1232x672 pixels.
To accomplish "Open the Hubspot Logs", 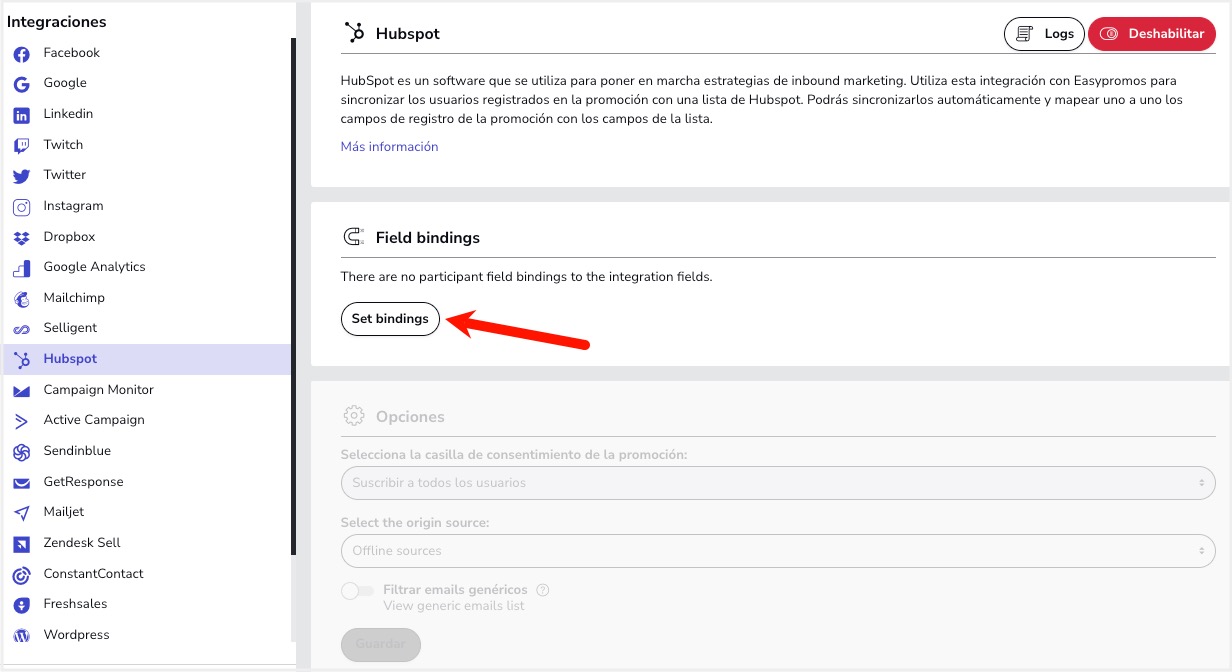I will [1044, 34].
